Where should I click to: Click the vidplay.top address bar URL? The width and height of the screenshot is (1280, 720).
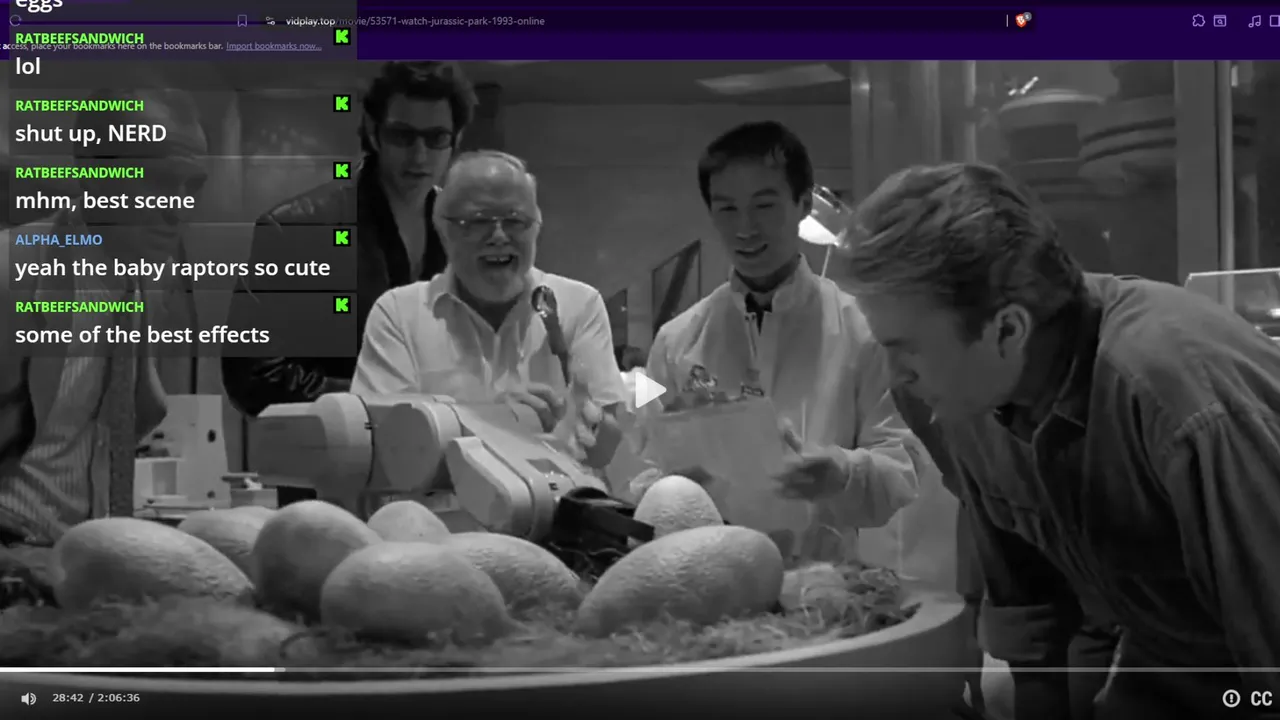tap(415, 21)
